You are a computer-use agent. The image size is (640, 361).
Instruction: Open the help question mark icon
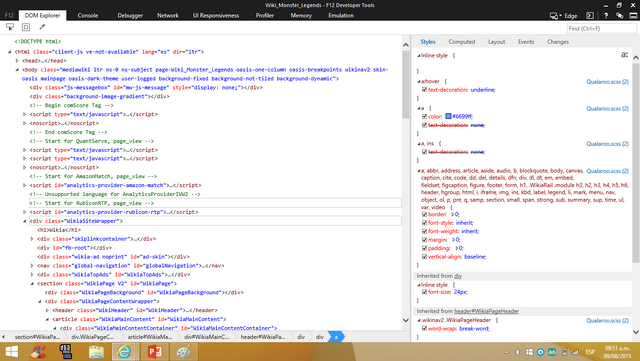point(606,16)
